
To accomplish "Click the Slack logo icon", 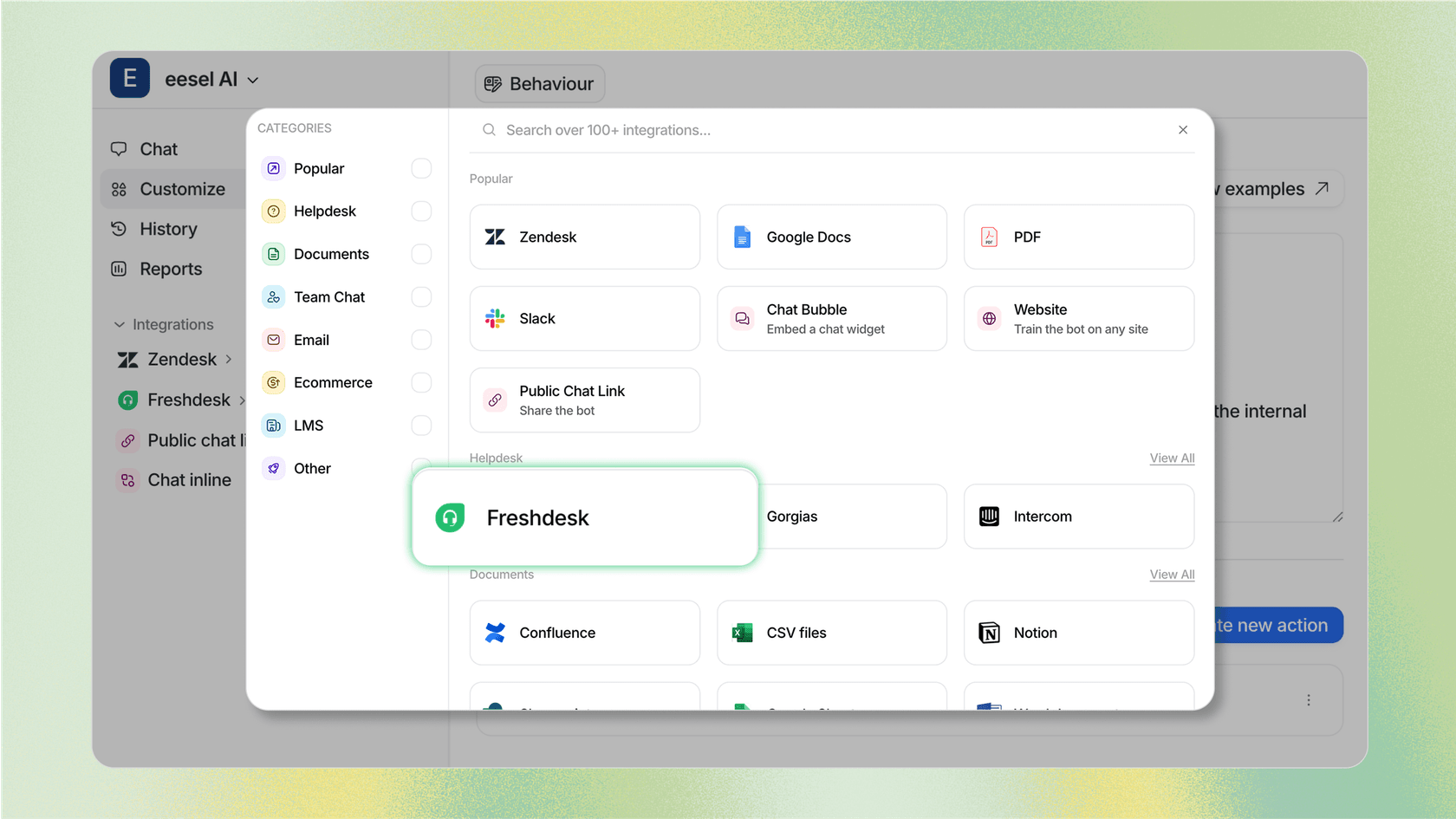I will (495, 318).
